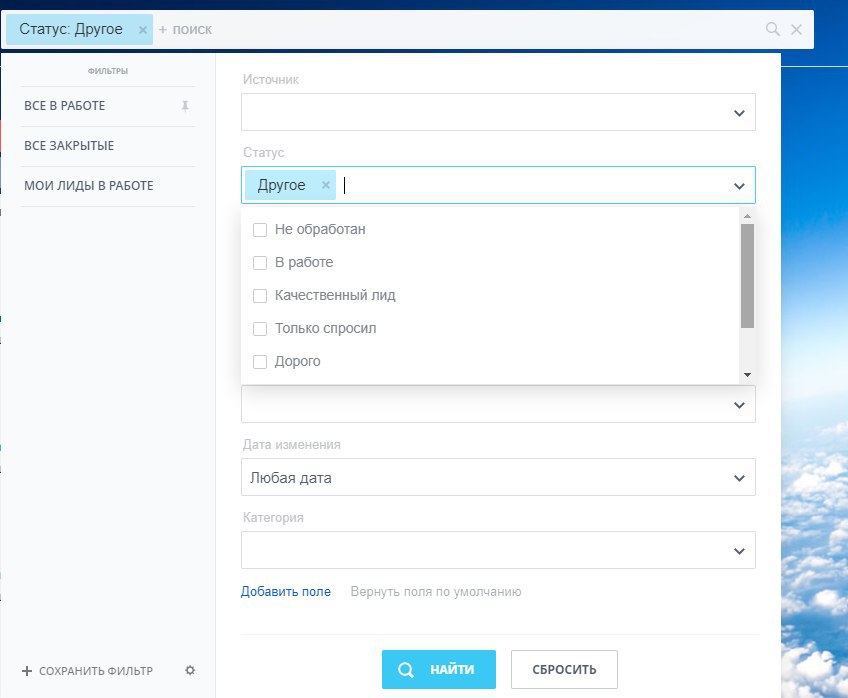Open the 'Дата изменения' date dropdown
The height and width of the screenshot is (698, 848).
click(739, 478)
